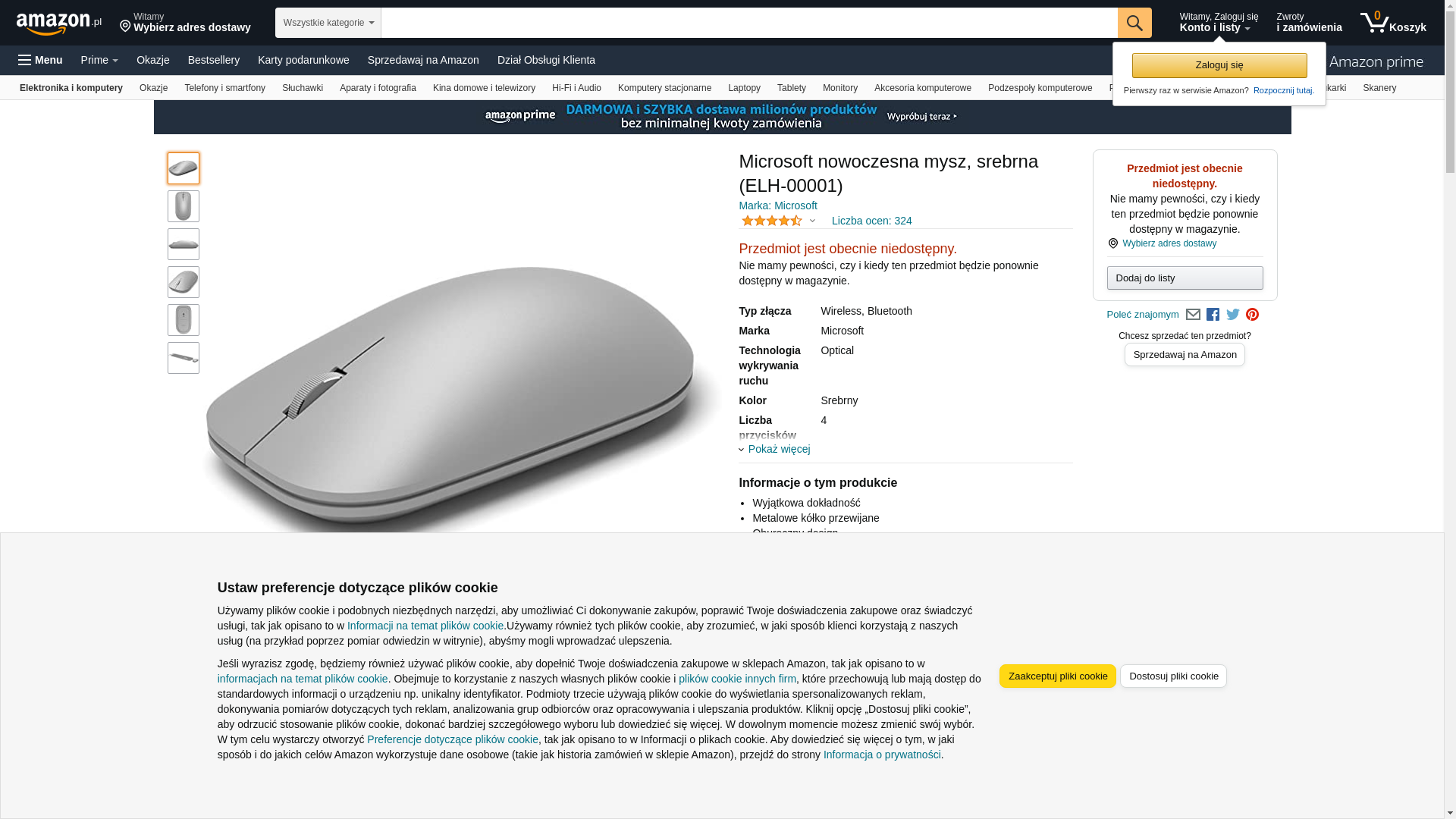Accept cookies with Zaakceptuj pliki cookie
The image size is (1456, 819).
(1058, 676)
